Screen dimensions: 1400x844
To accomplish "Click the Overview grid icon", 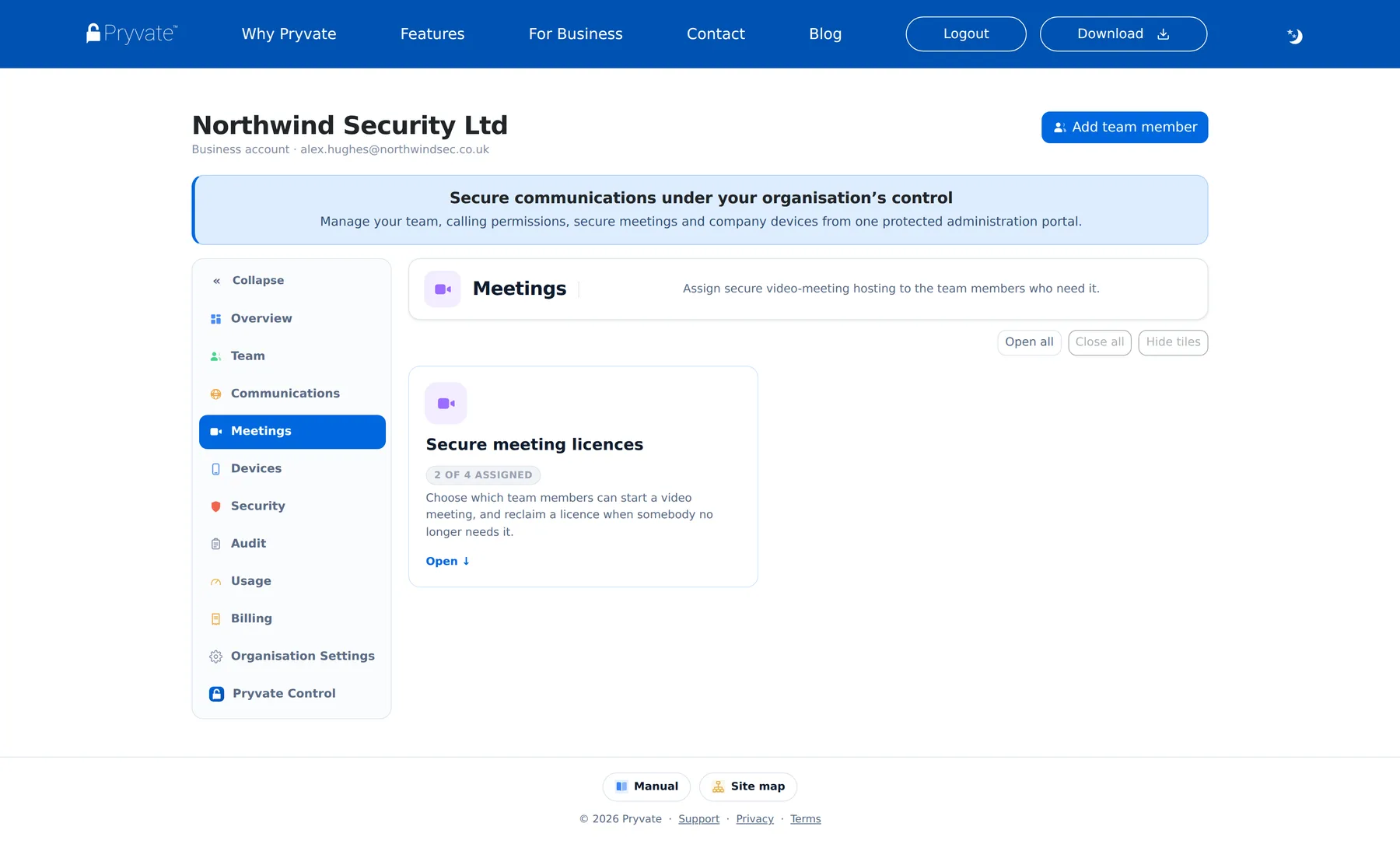I will (x=216, y=319).
